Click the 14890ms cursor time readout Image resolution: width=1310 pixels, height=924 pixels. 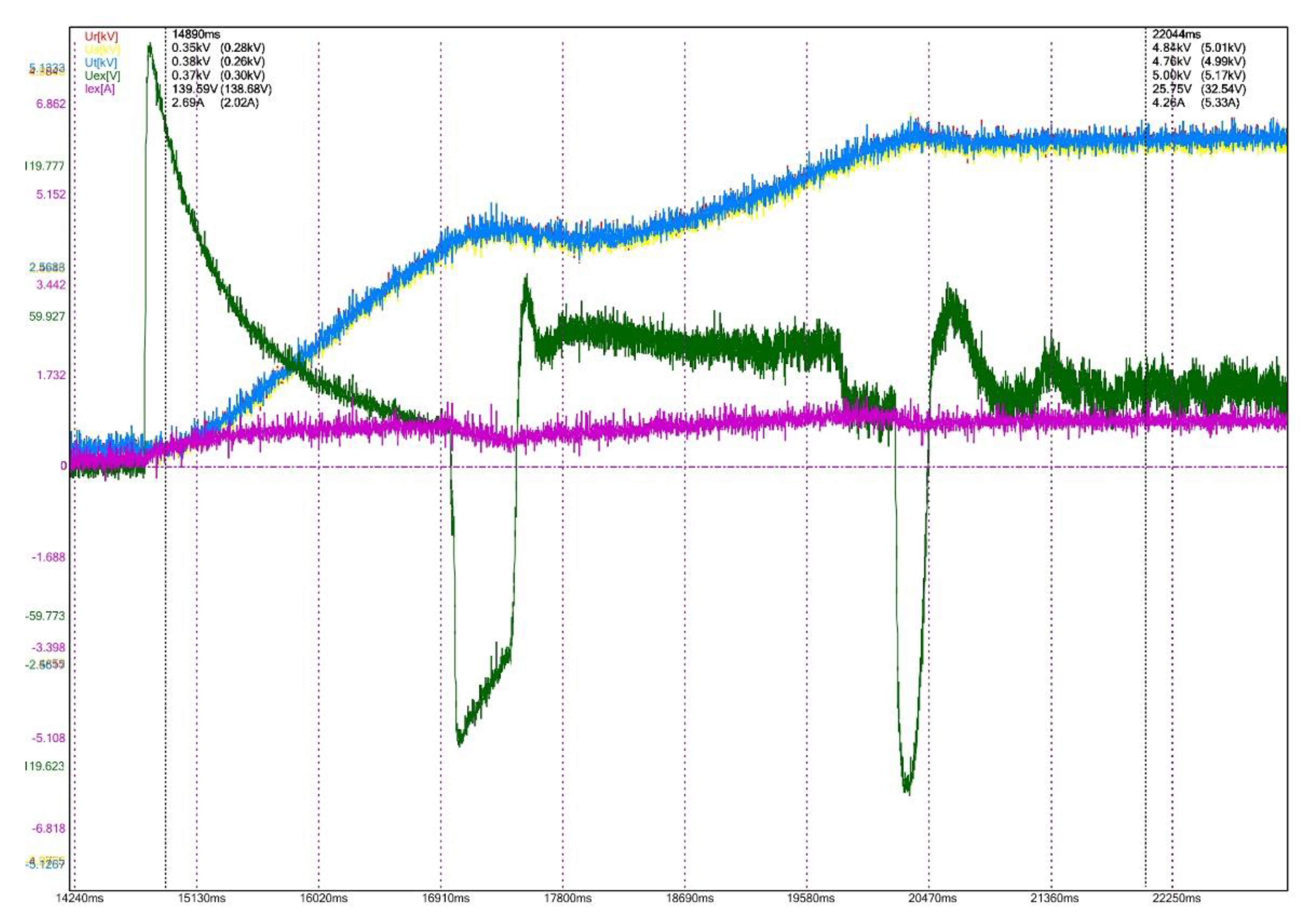[x=196, y=35]
